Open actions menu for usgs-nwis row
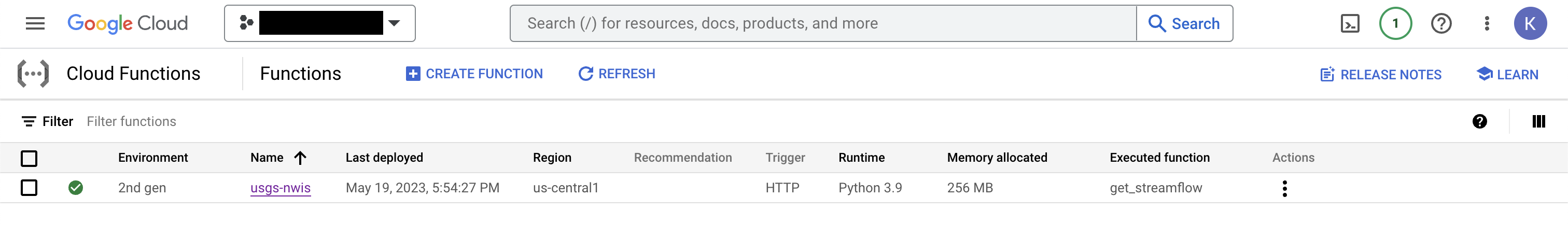Viewport: 1568px width, 225px height. 1284,189
